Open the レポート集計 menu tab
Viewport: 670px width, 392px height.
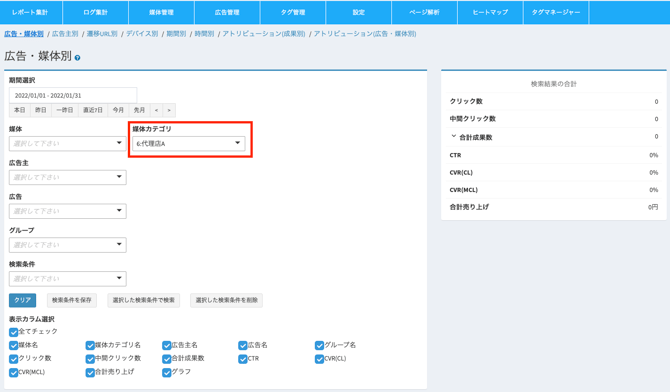click(x=31, y=12)
